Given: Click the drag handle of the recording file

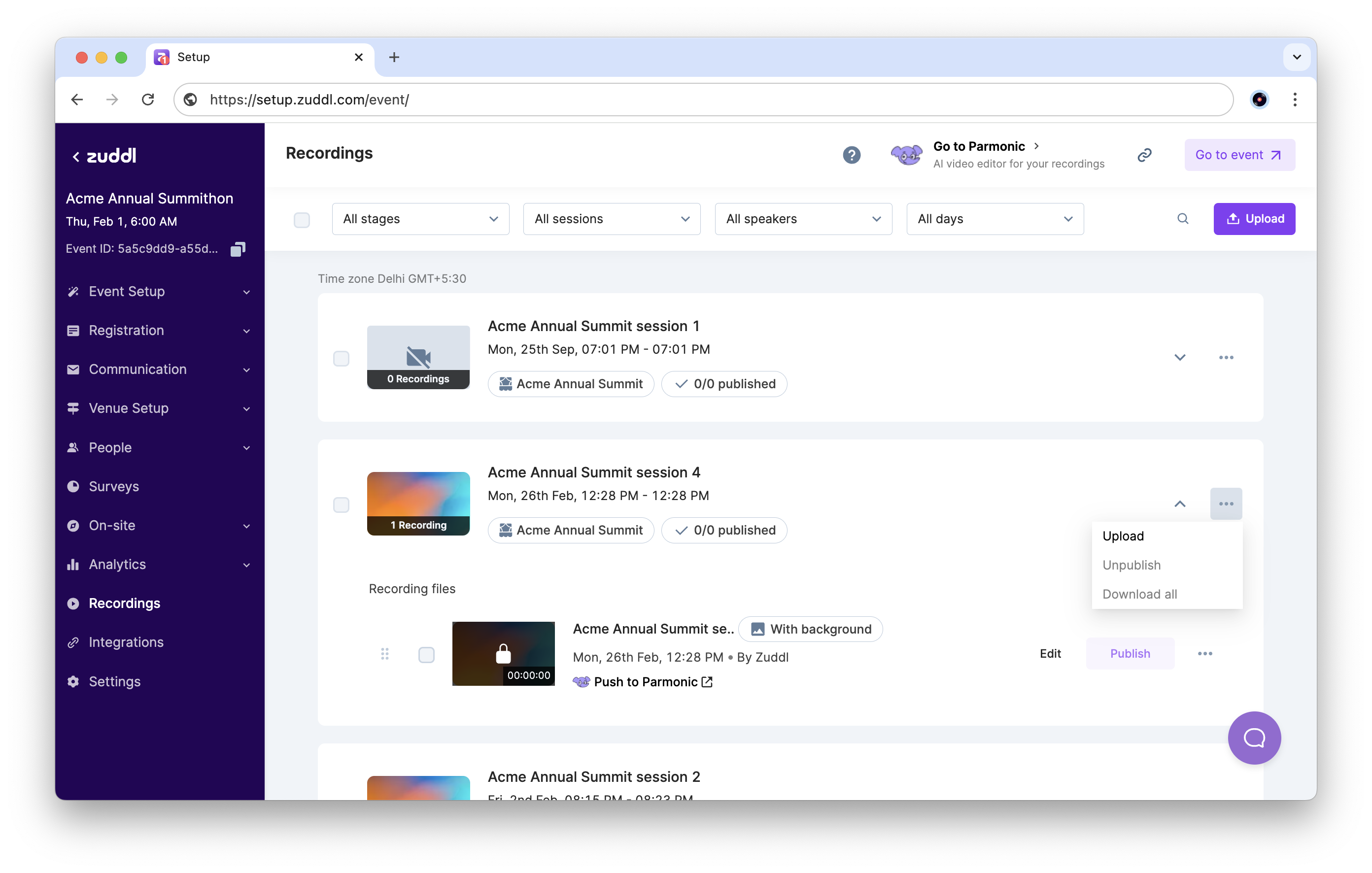Looking at the screenshot, I should [x=384, y=654].
